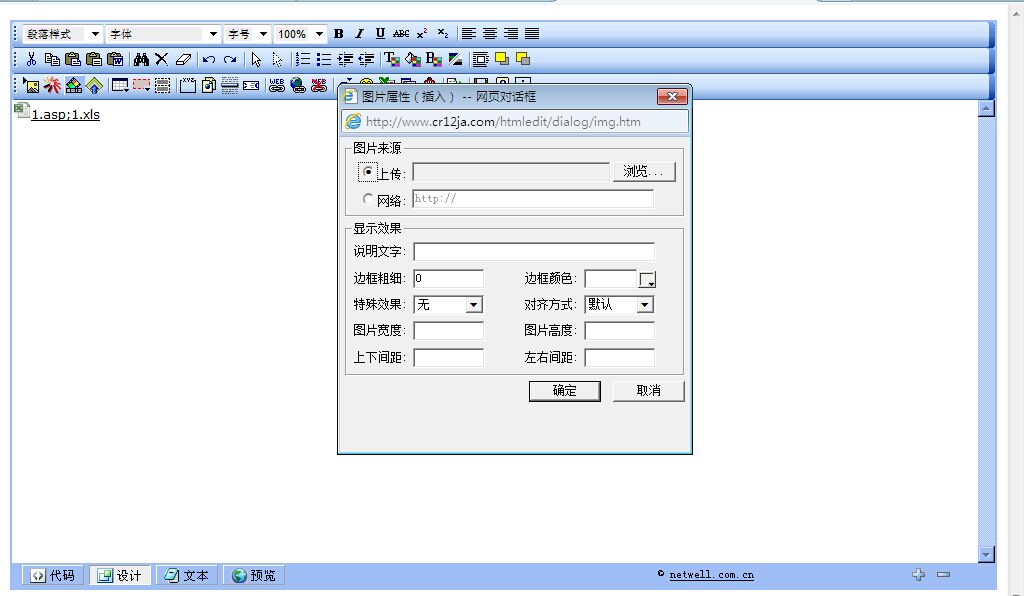1024x596 pixels.
Task: Open the 边框颜色 color picker button
Action: click(x=647, y=279)
